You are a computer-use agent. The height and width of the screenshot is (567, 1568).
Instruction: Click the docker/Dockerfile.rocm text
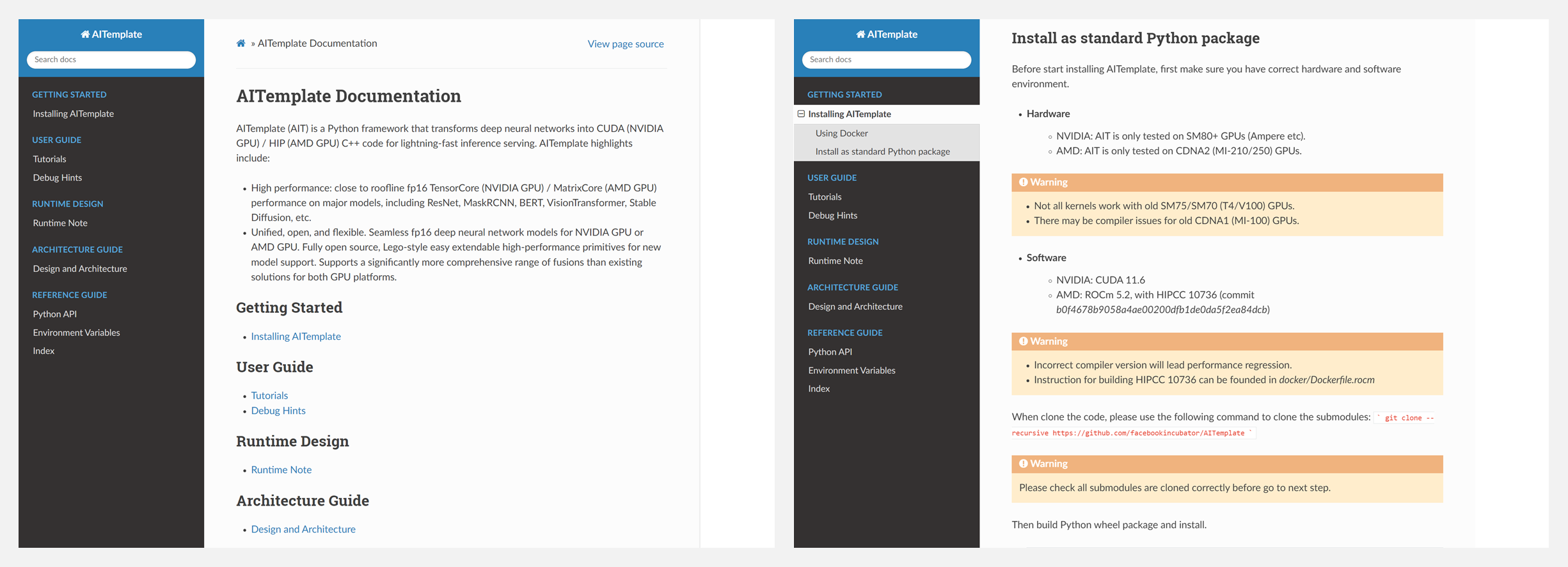(1327, 380)
